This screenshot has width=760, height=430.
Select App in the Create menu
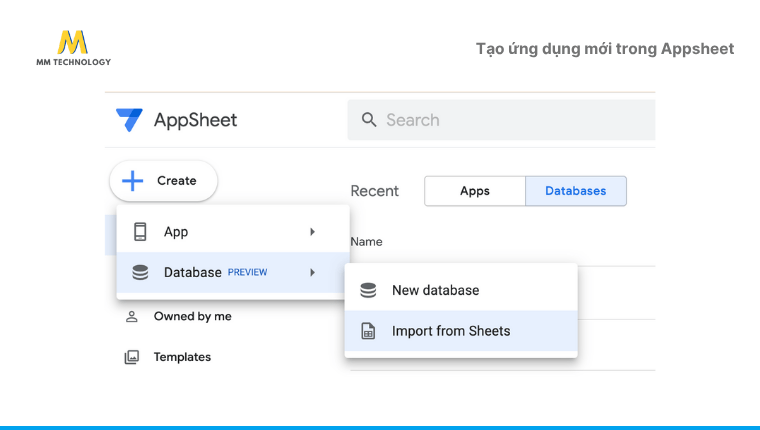pos(233,232)
